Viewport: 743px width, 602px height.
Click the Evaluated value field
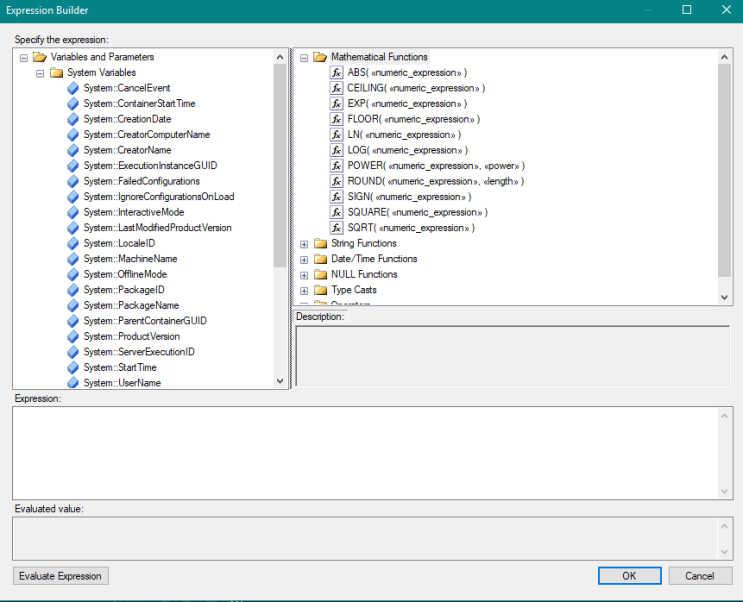(x=365, y=538)
